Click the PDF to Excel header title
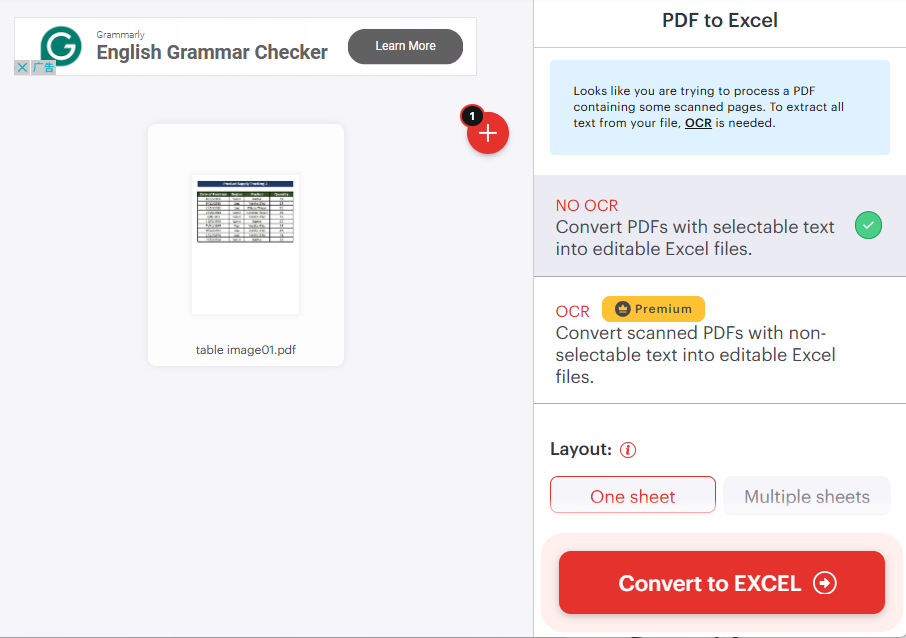 [719, 20]
